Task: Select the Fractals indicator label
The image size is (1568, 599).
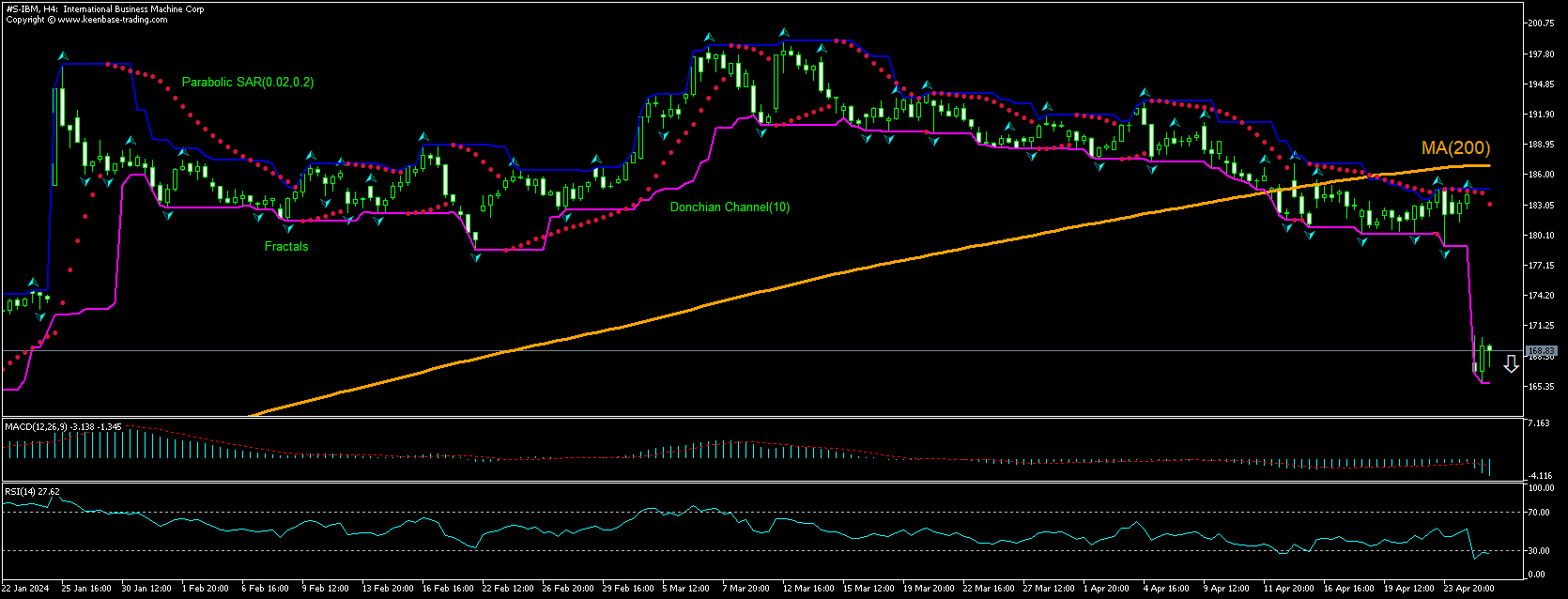Action: tap(286, 247)
